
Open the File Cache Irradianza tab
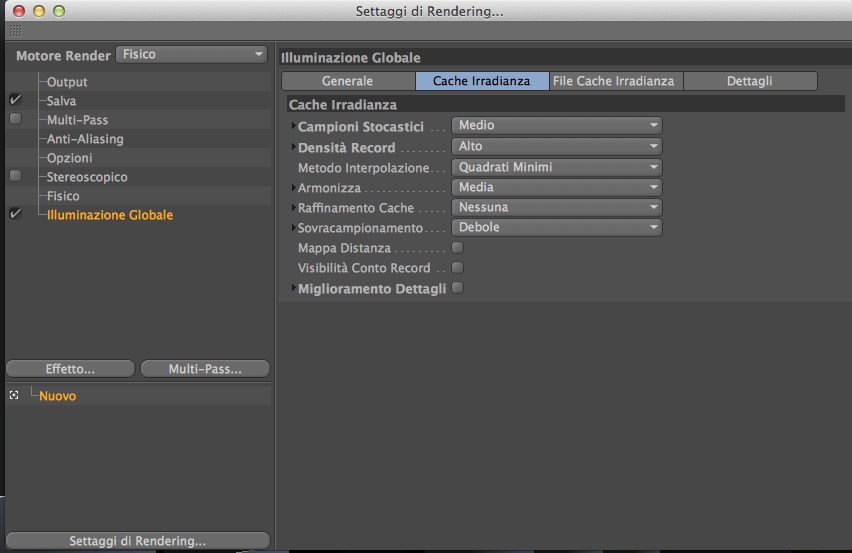(x=616, y=81)
